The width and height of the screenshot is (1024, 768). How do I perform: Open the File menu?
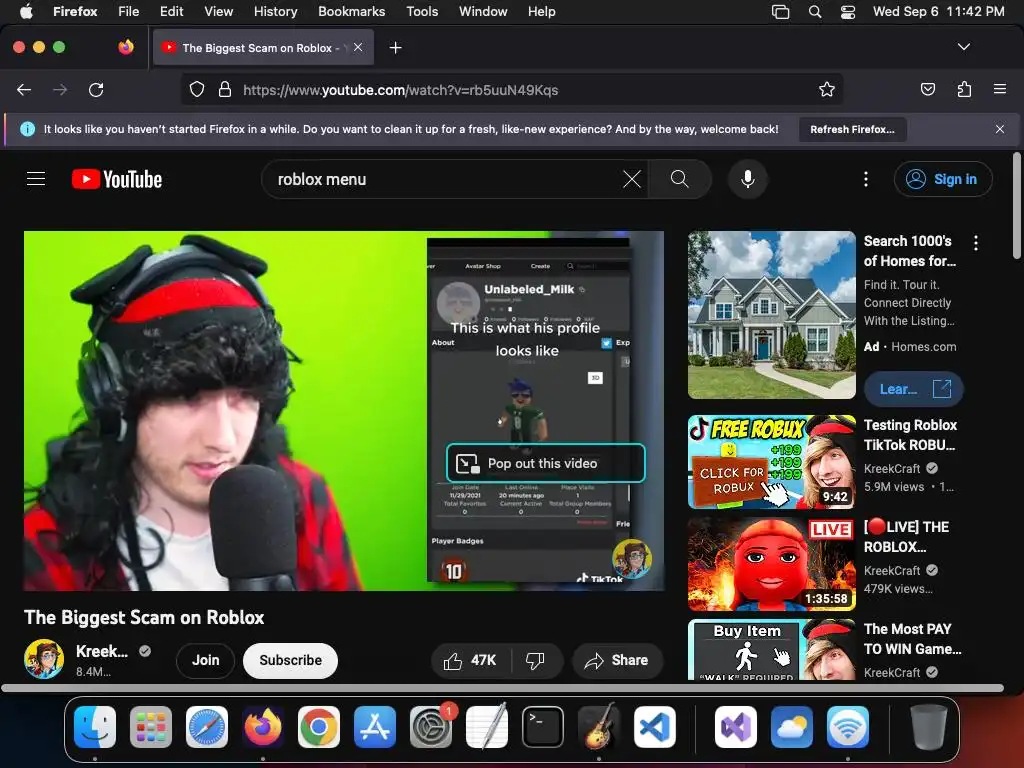[x=129, y=12]
